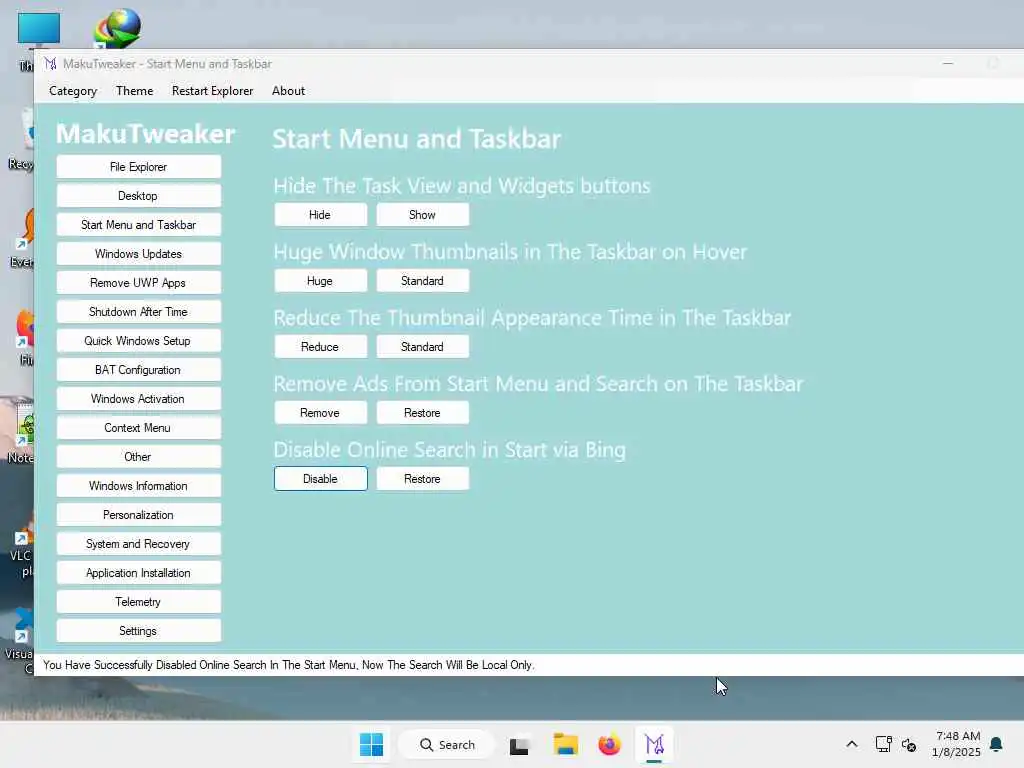Viewport: 1024px width, 768px height.
Task: Open Task View on taskbar
Action: coord(519,745)
